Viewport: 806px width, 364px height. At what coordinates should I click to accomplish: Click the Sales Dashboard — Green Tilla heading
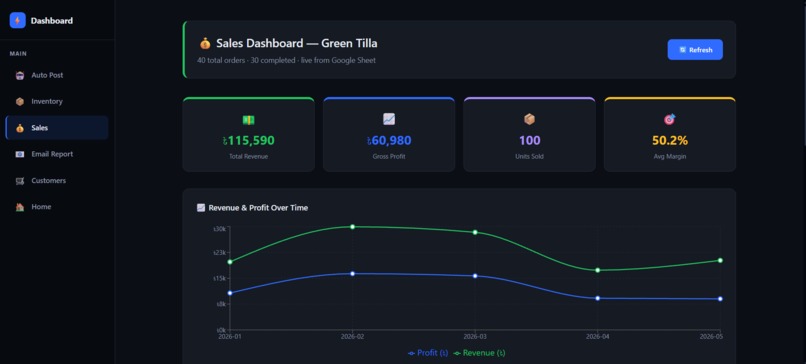297,44
